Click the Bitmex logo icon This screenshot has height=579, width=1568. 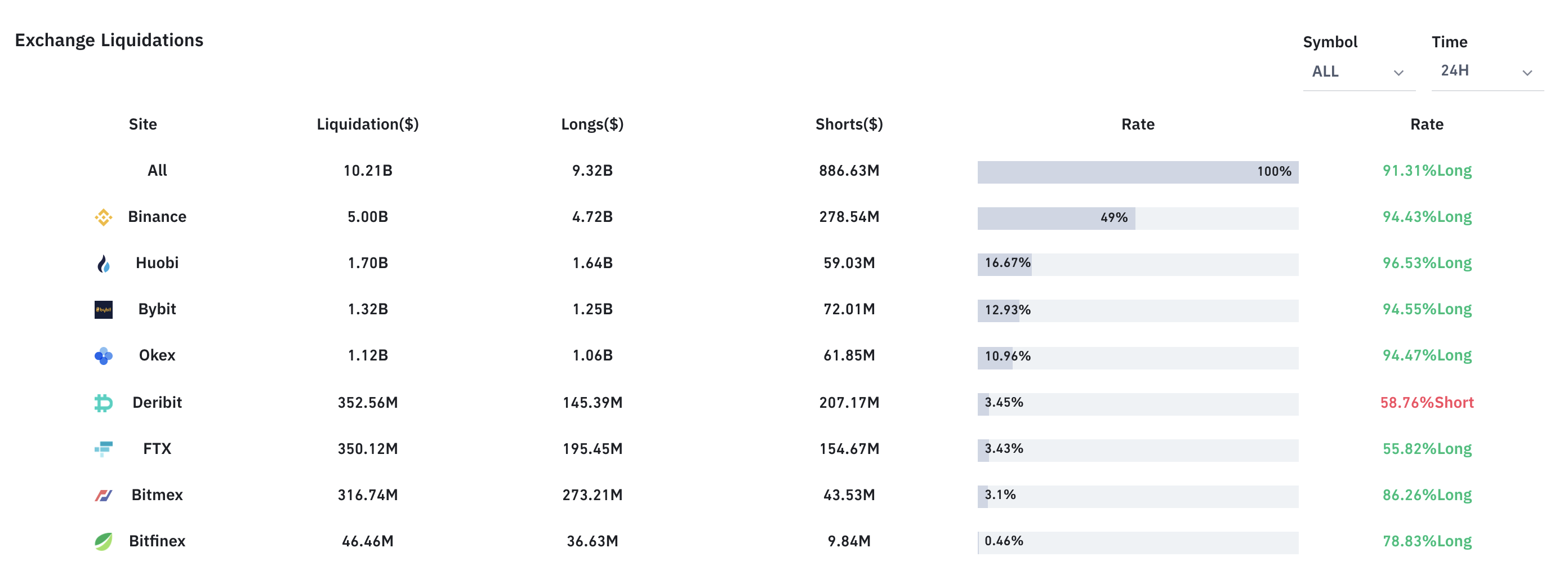104,496
